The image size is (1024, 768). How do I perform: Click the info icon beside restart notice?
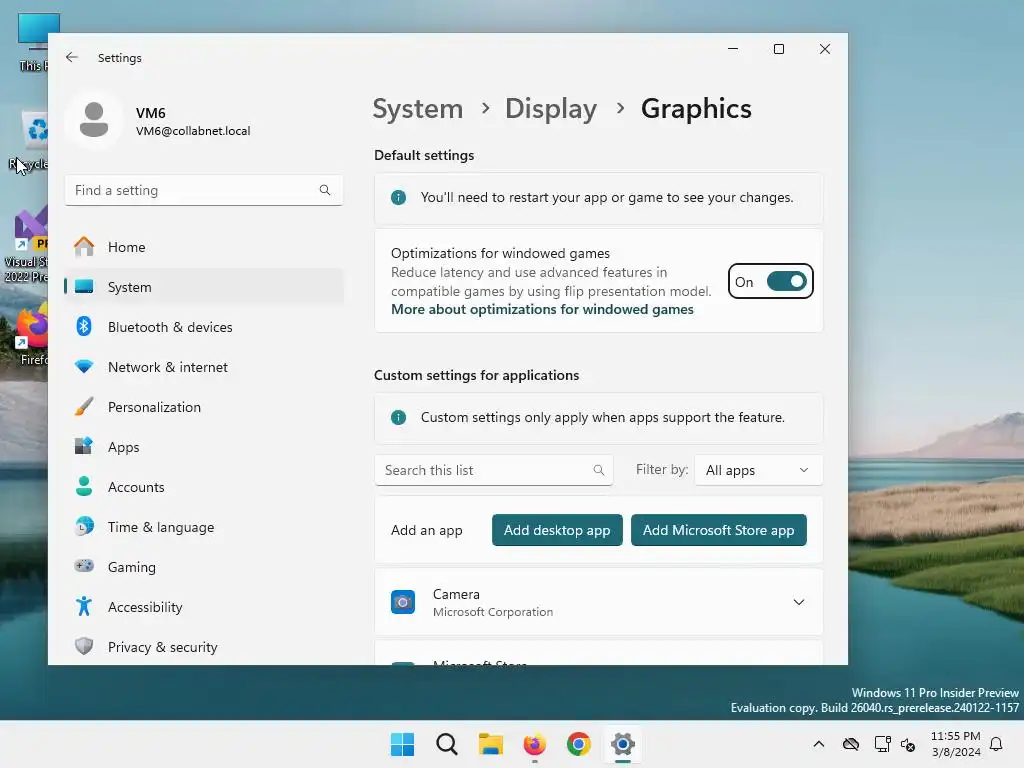pyautogui.click(x=398, y=197)
